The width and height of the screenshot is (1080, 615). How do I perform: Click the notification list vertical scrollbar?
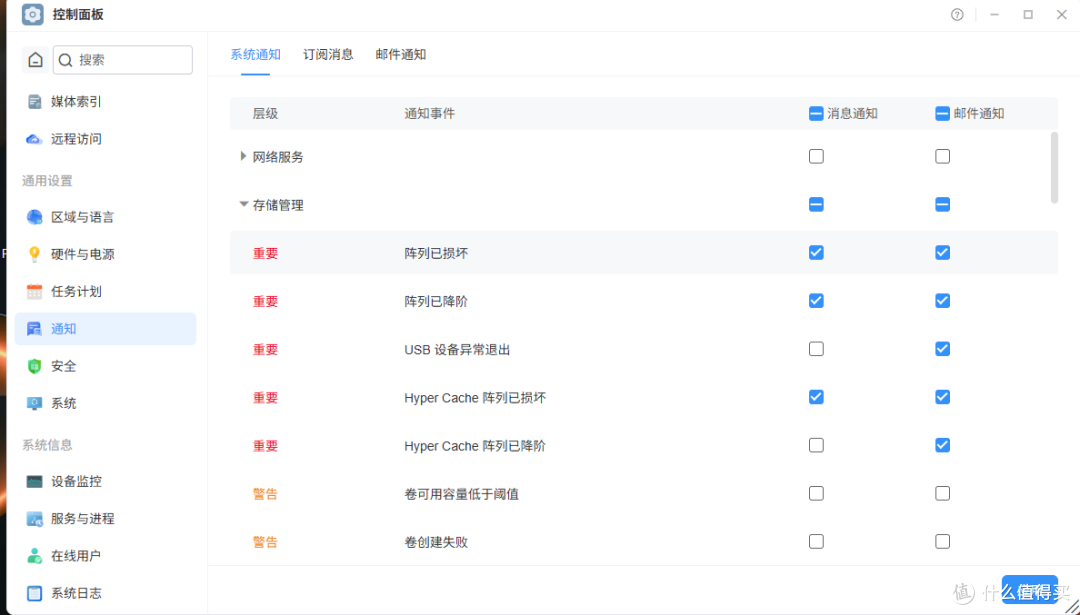[x=1054, y=168]
